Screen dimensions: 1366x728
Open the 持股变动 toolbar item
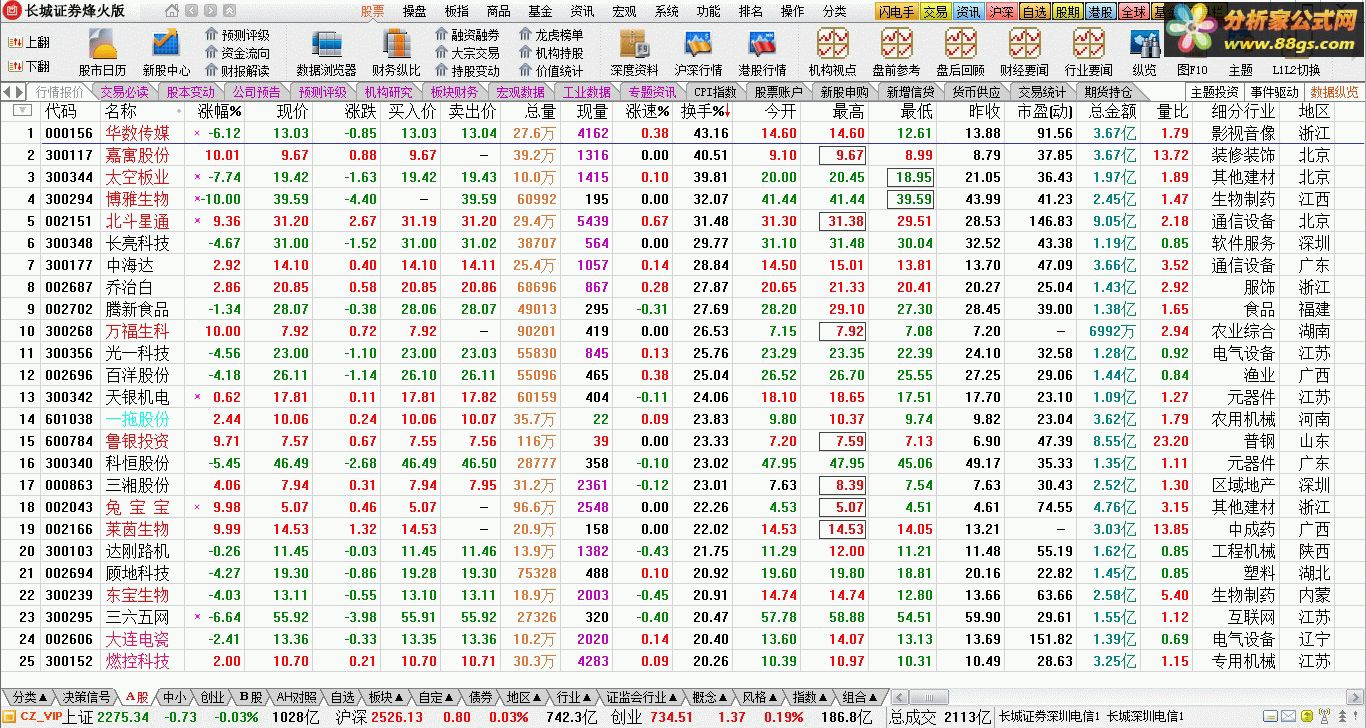[467, 71]
